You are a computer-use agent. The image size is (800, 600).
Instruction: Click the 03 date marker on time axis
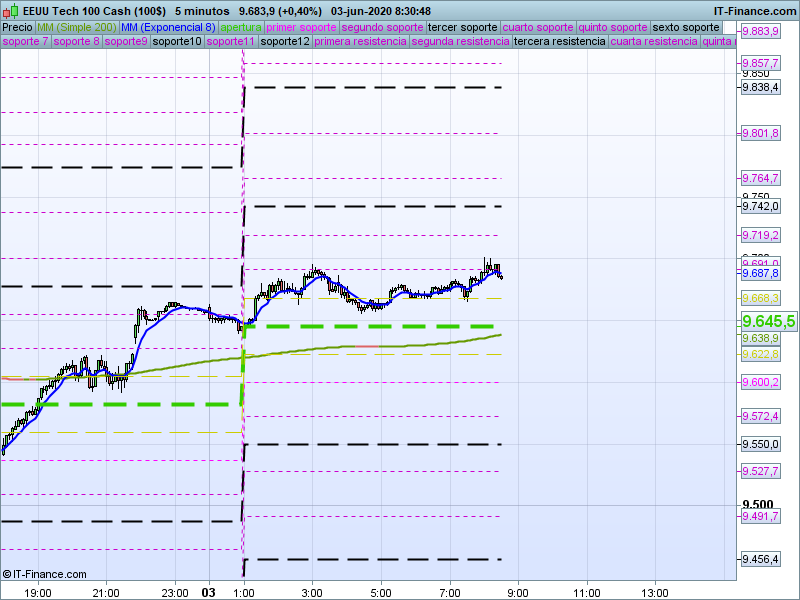pos(209,592)
